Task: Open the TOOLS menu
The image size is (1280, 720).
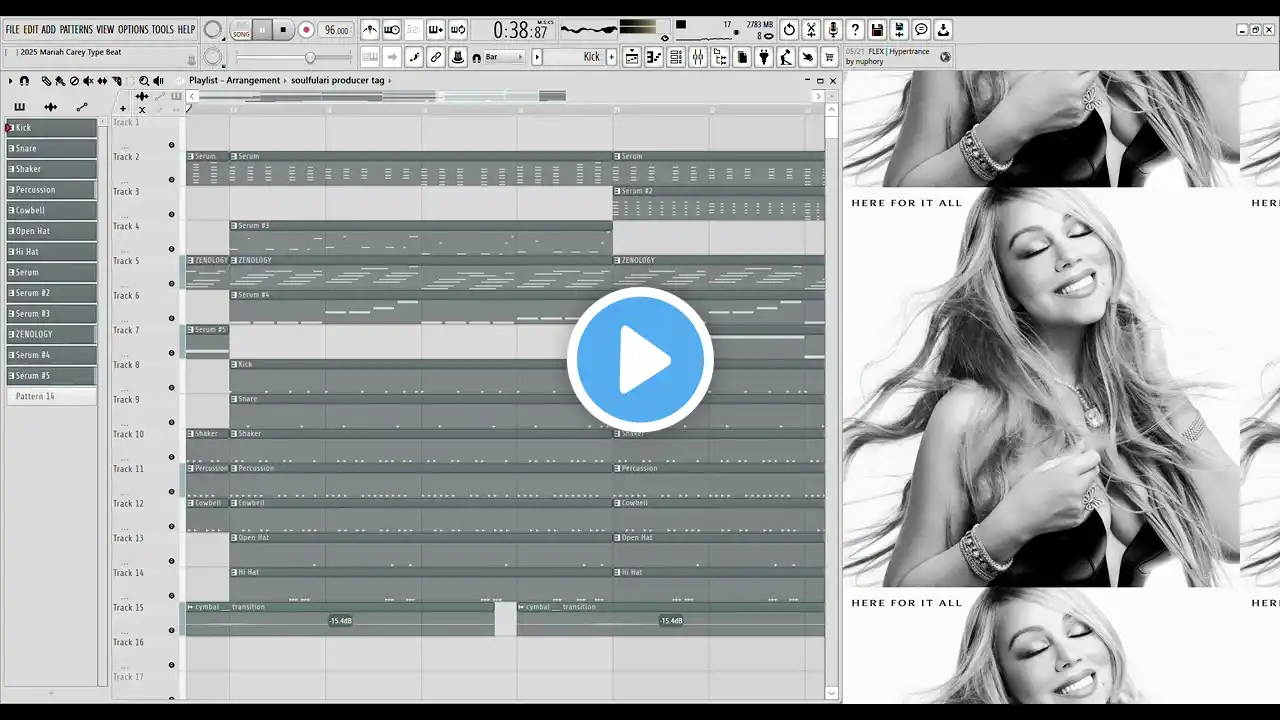Action: click(x=162, y=30)
